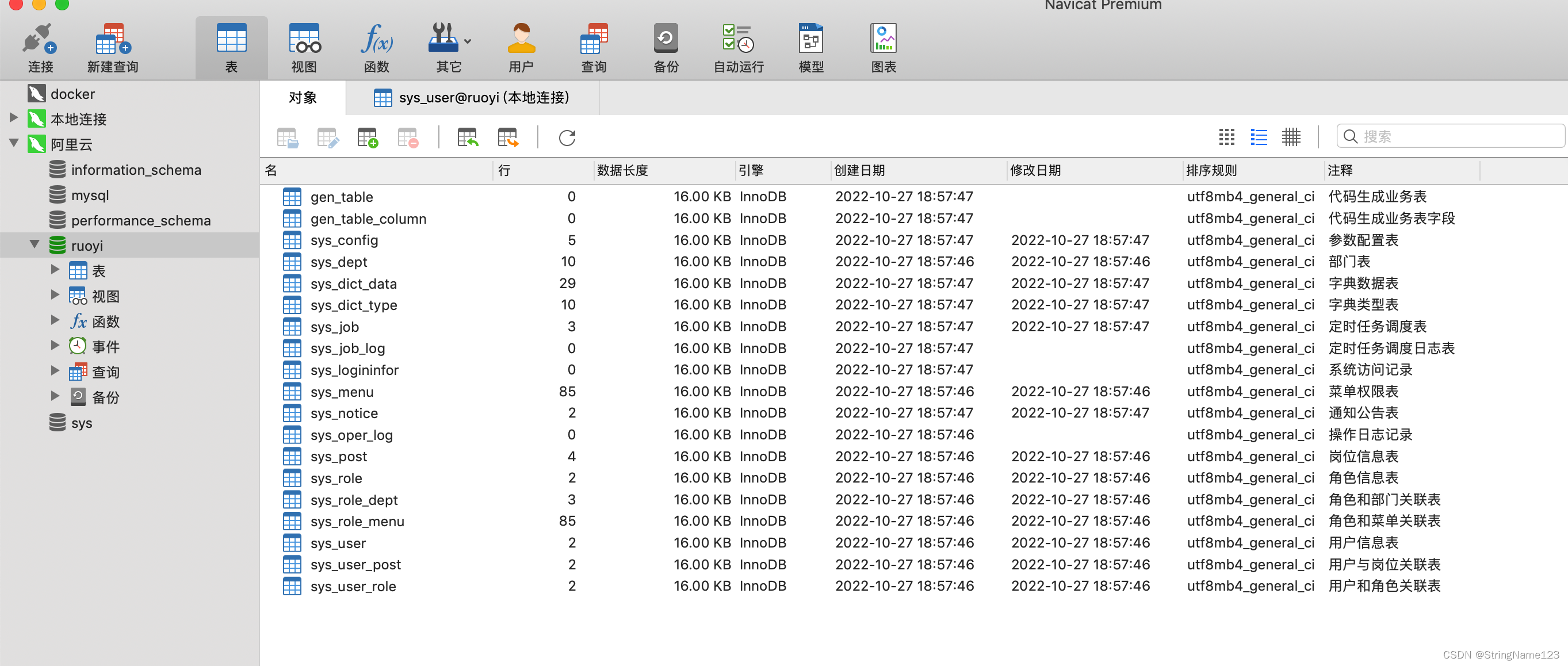Switch to the 对象 tab

[x=303, y=97]
